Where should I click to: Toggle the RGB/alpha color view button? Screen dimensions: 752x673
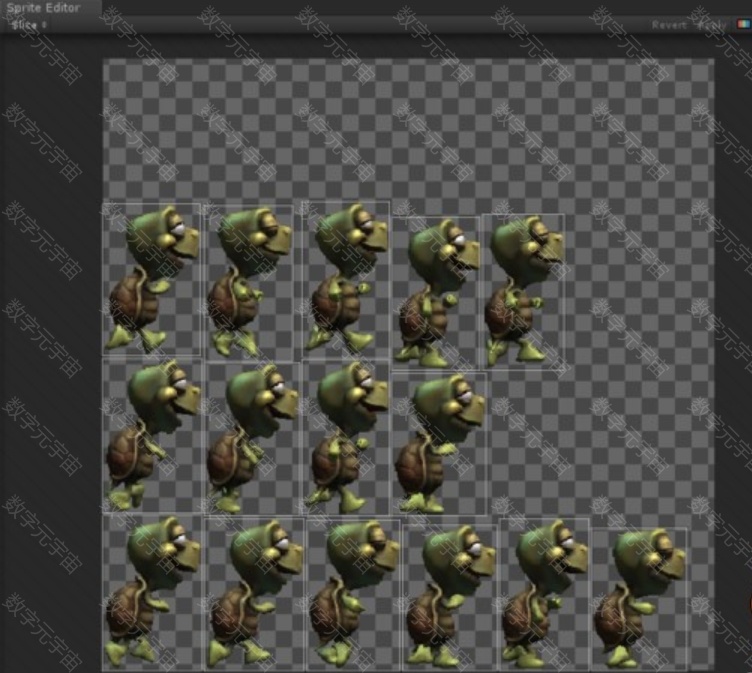tap(742, 25)
